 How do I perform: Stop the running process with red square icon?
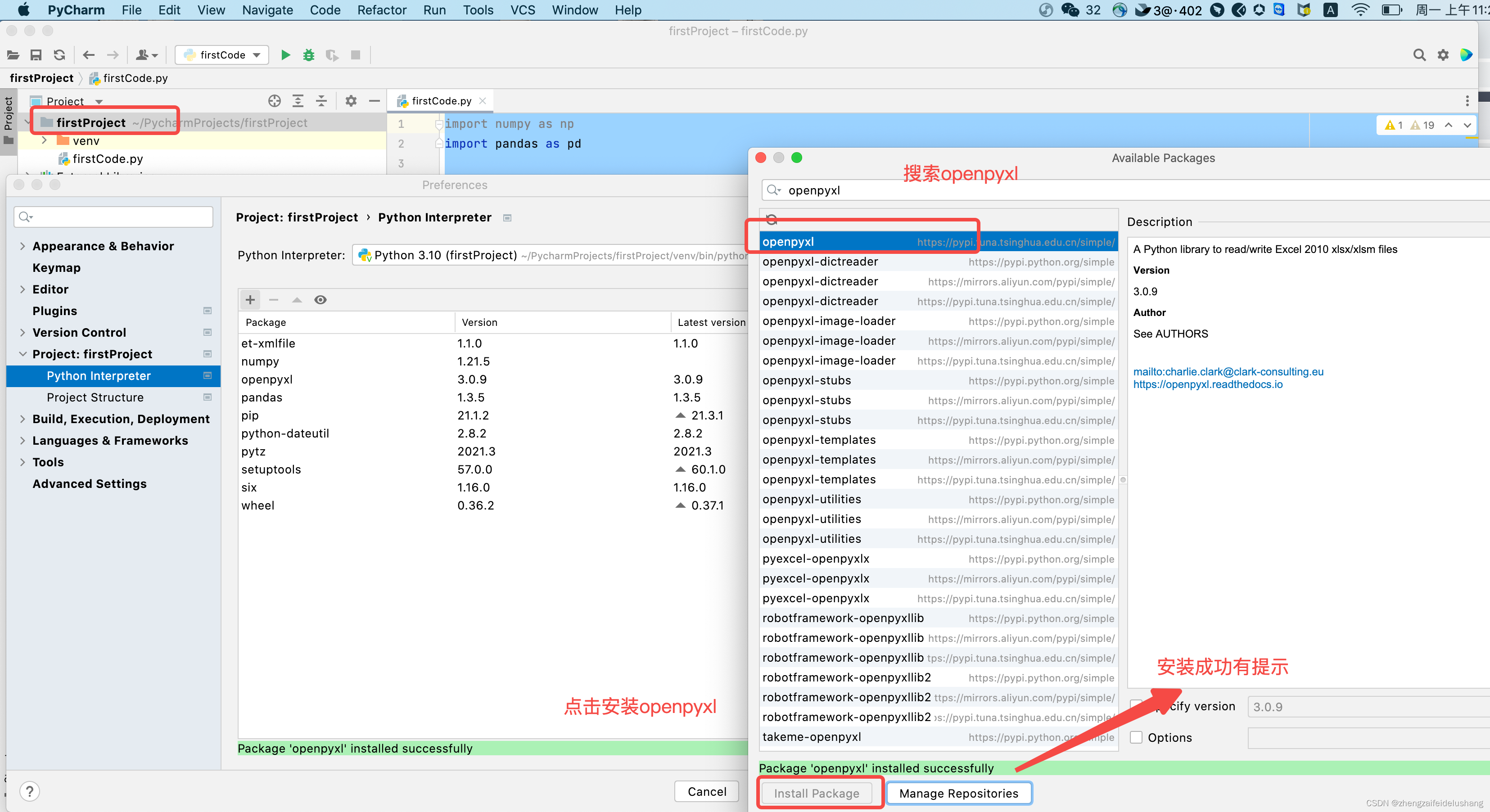(x=355, y=55)
